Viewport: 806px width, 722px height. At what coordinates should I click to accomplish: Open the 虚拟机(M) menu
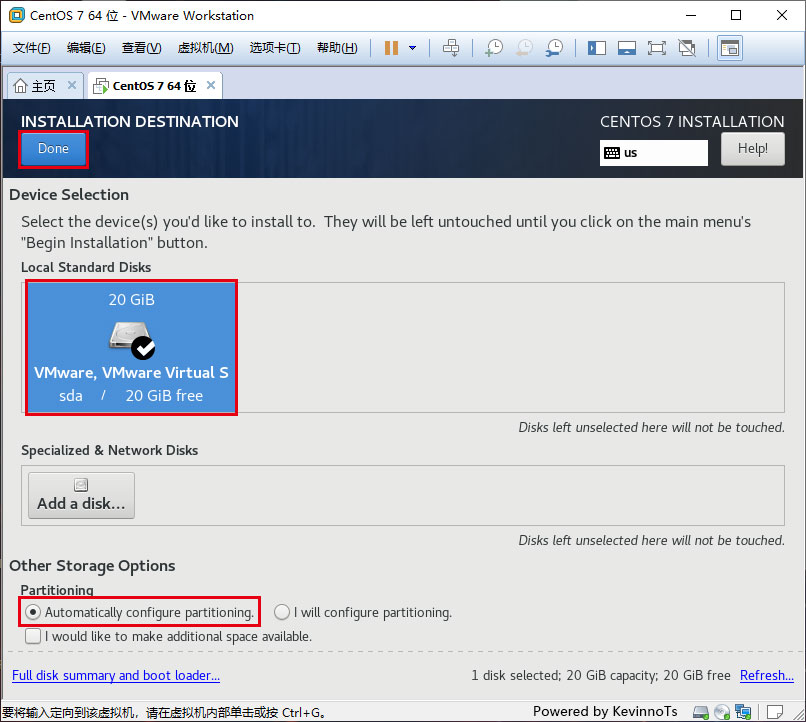click(206, 48)
